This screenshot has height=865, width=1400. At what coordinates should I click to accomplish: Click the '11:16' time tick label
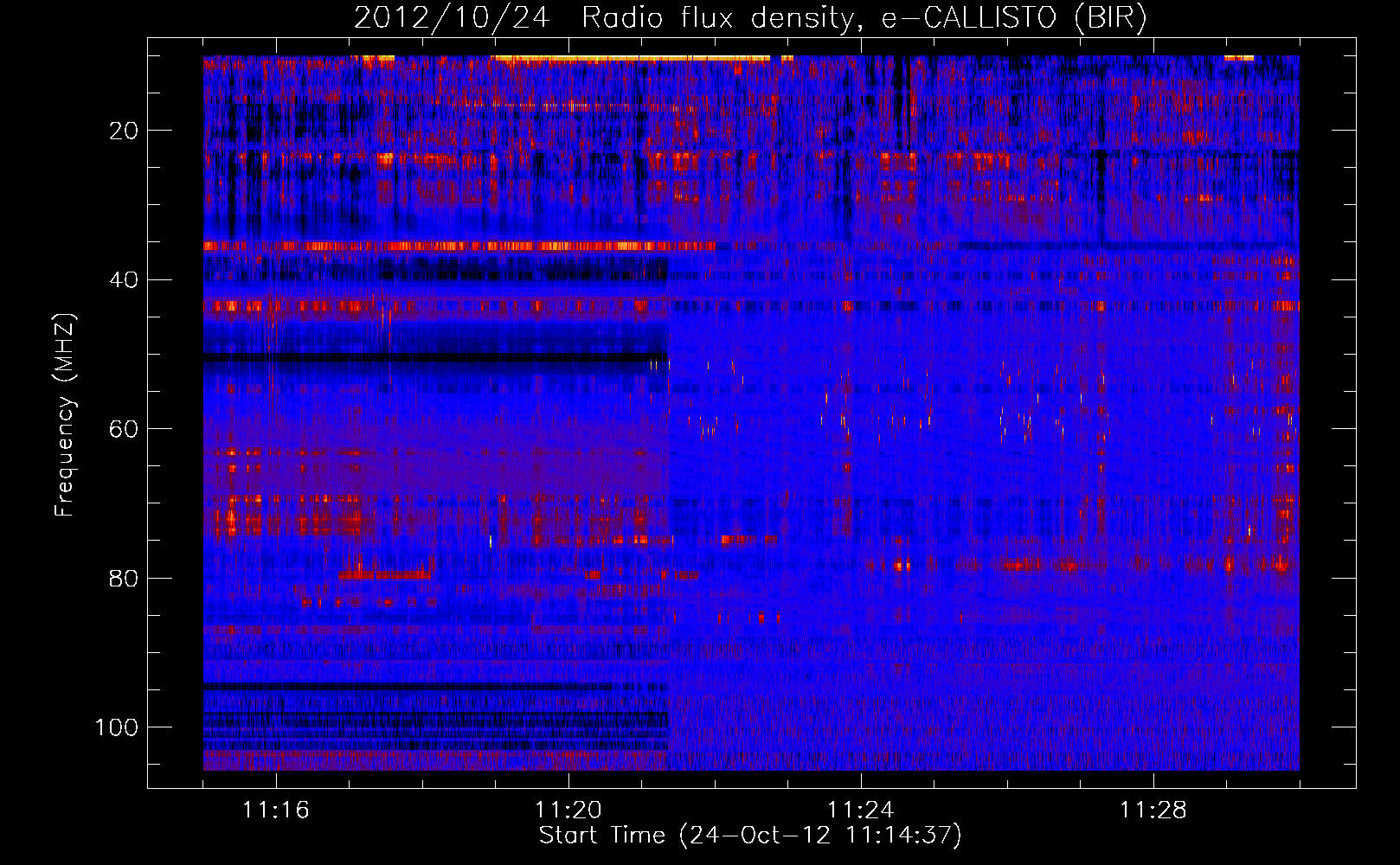[276, 811]
